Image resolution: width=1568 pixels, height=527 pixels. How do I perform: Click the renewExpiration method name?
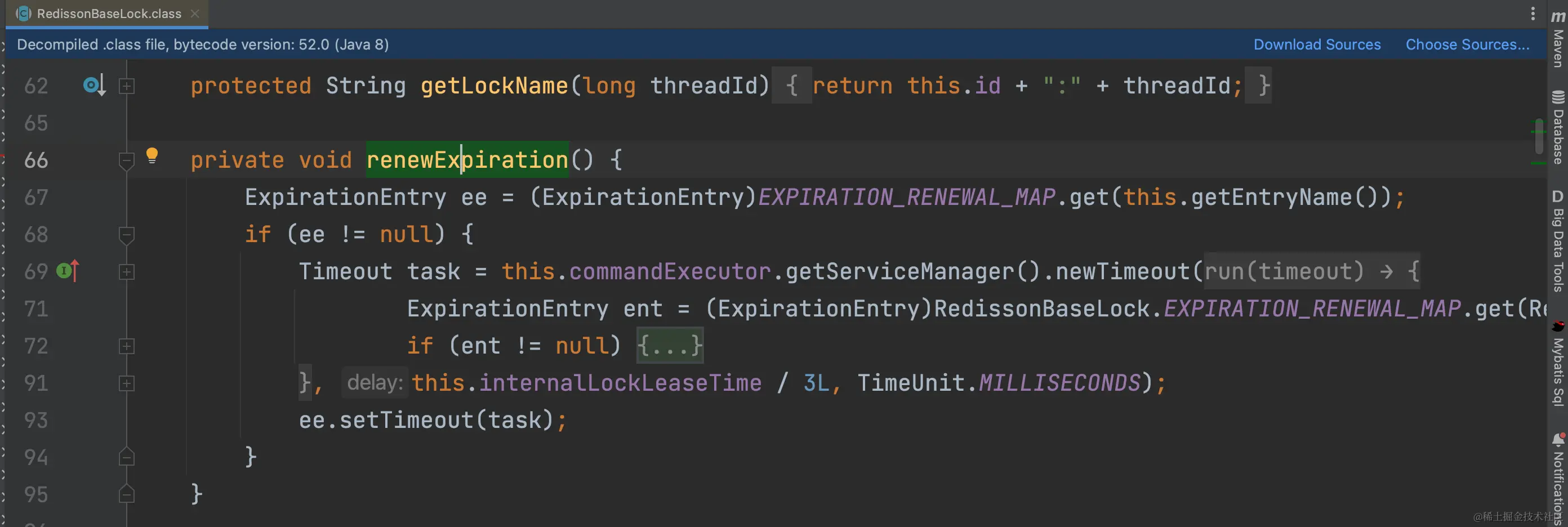[x=467, y=160]
